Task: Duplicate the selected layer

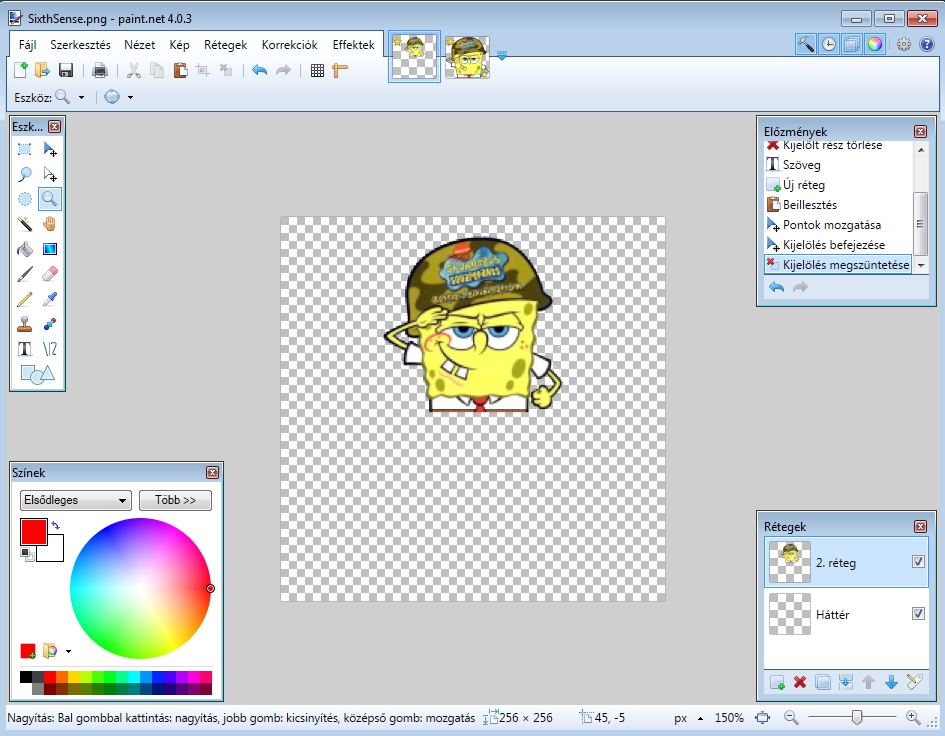Action: pos(823,682)
